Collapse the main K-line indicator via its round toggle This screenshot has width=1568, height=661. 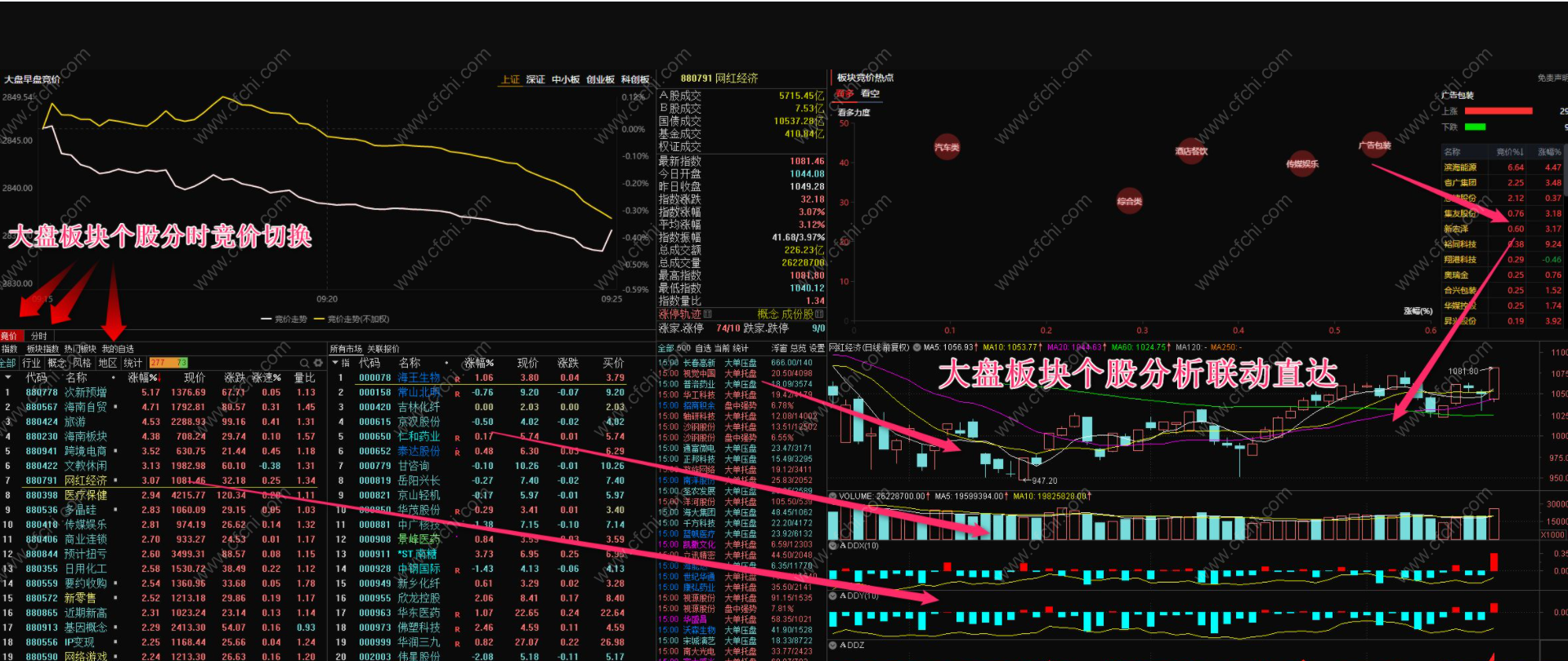pos(917,347)
